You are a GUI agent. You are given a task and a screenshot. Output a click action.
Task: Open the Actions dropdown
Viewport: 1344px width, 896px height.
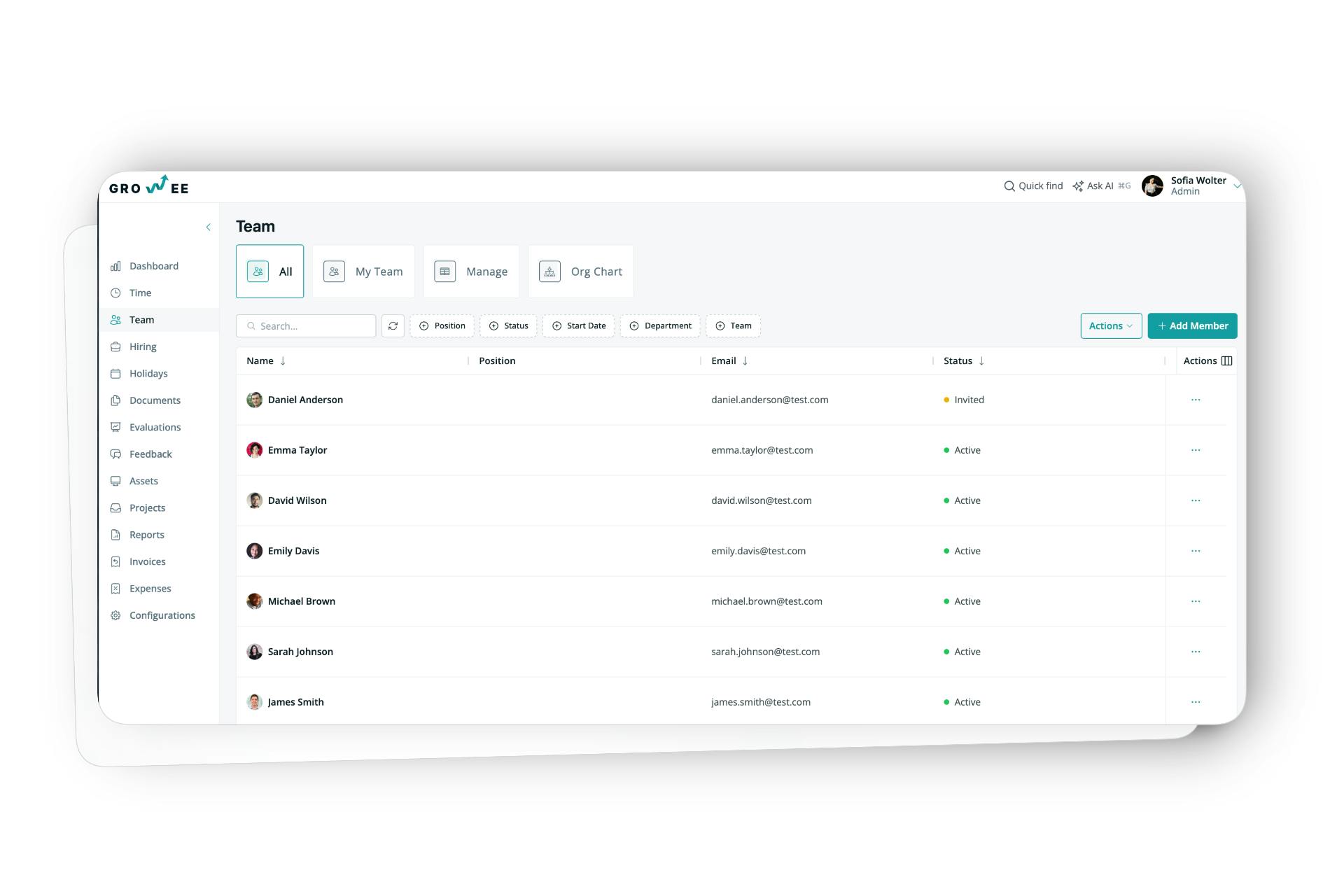tap(1110, 325)
